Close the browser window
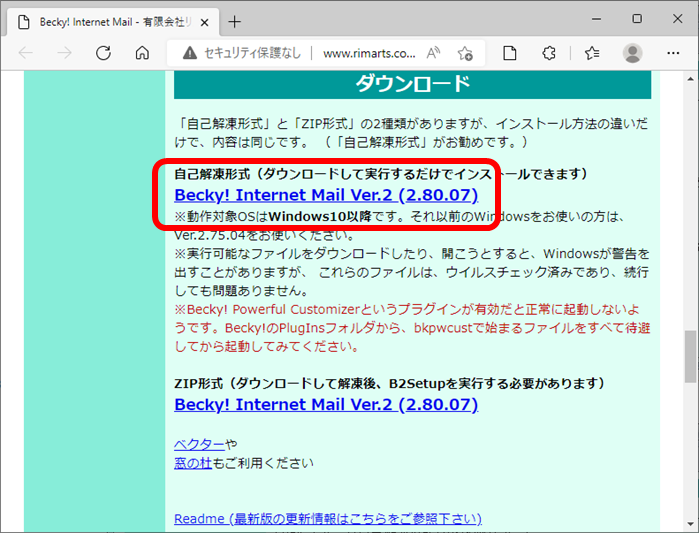The image size is (699, 533). click(678, 19)
